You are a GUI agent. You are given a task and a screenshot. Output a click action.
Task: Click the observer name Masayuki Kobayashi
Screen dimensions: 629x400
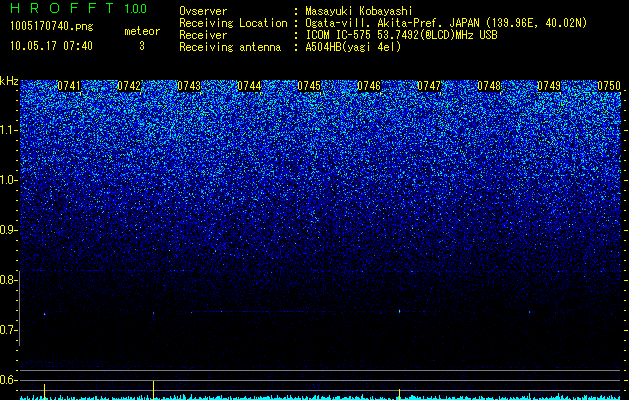(359, 11)
